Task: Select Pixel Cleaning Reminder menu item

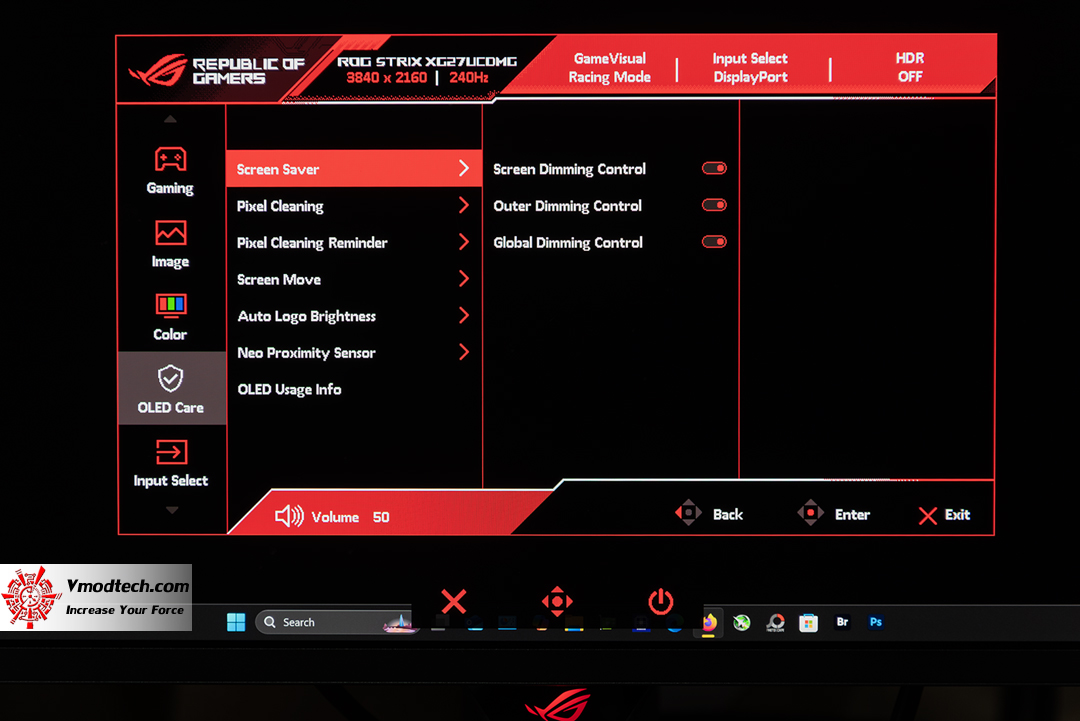Action: point(353,242)
